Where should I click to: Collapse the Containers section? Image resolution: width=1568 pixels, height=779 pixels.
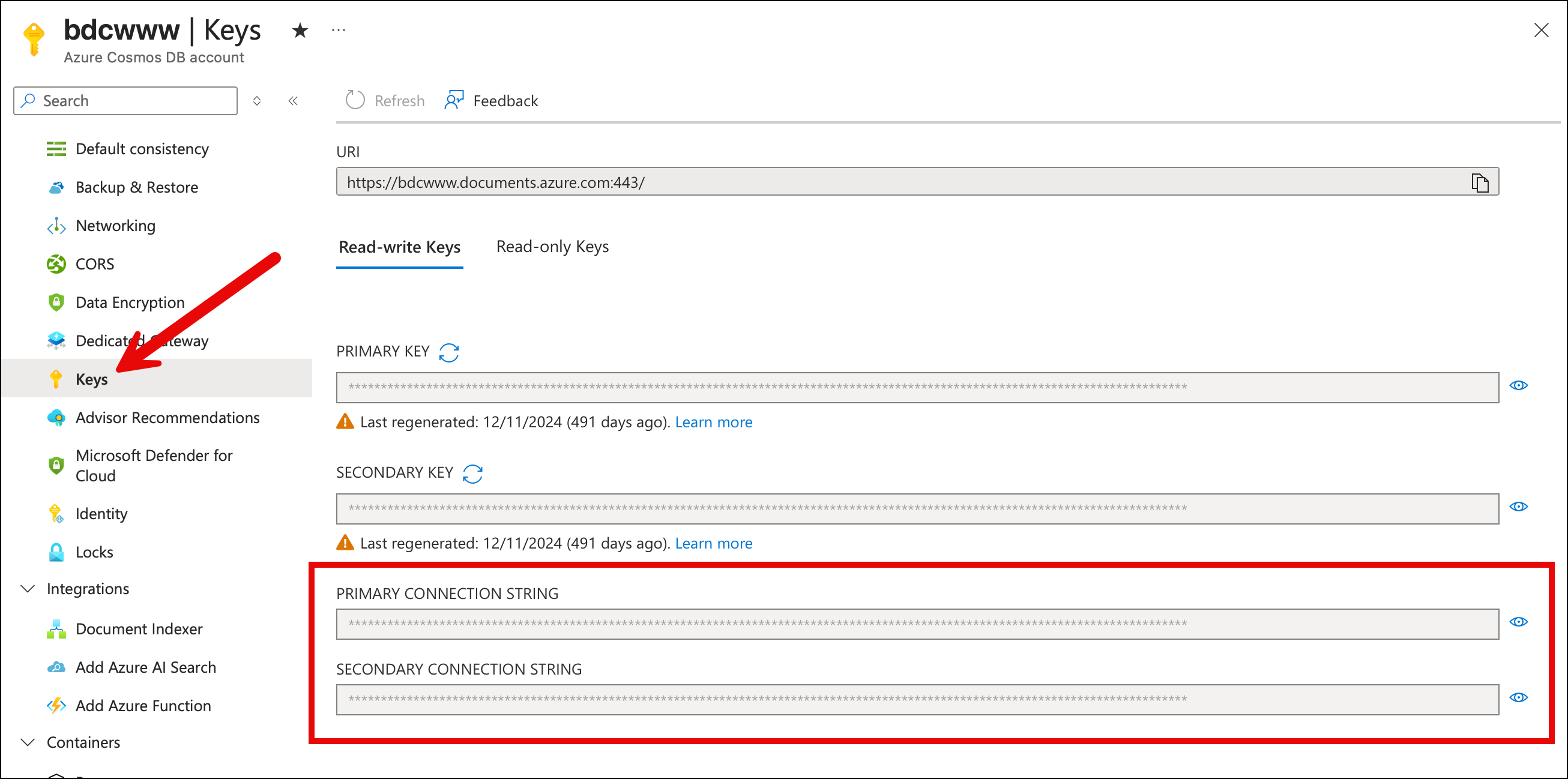[28, 742]
